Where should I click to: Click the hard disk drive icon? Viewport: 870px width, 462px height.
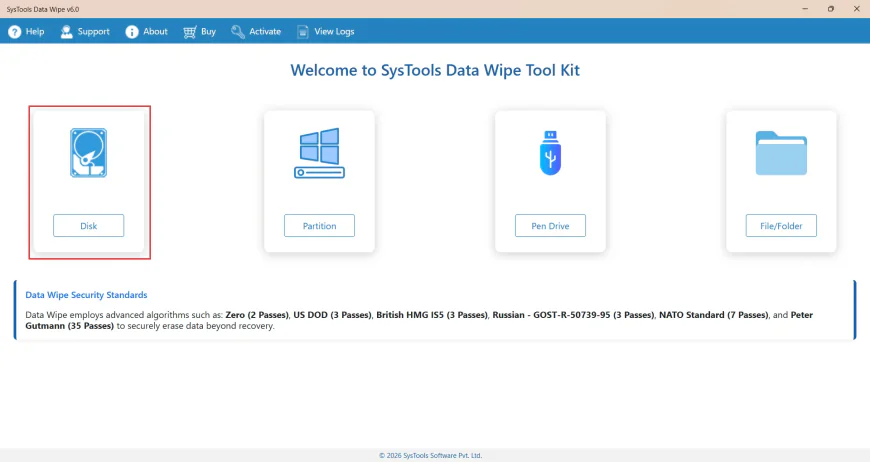[x=89, y=153]
